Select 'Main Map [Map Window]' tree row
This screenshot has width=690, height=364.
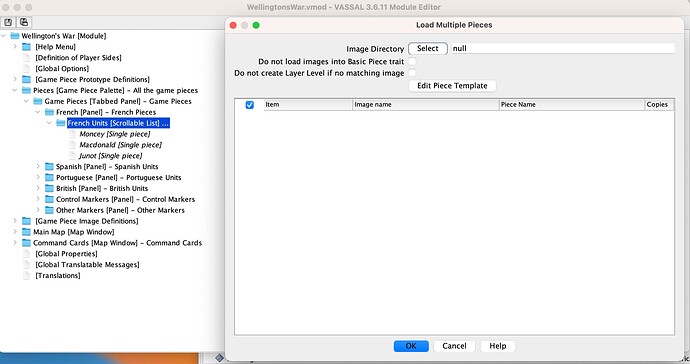[x=73, y=232]
